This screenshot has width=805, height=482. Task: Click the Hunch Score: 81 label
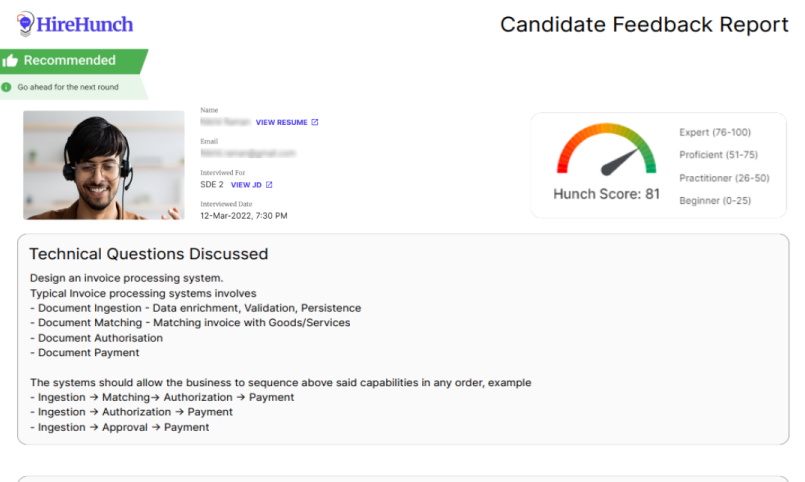pos(606,194)
